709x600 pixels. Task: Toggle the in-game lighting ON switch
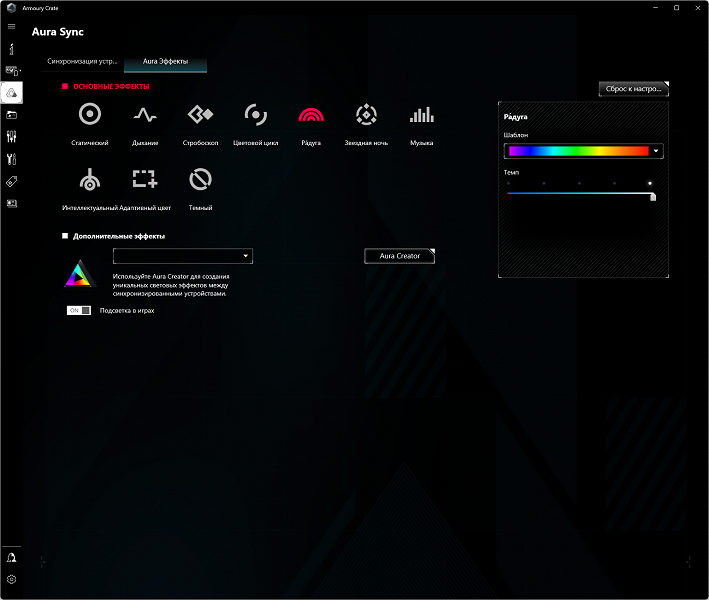click(79, 310)
